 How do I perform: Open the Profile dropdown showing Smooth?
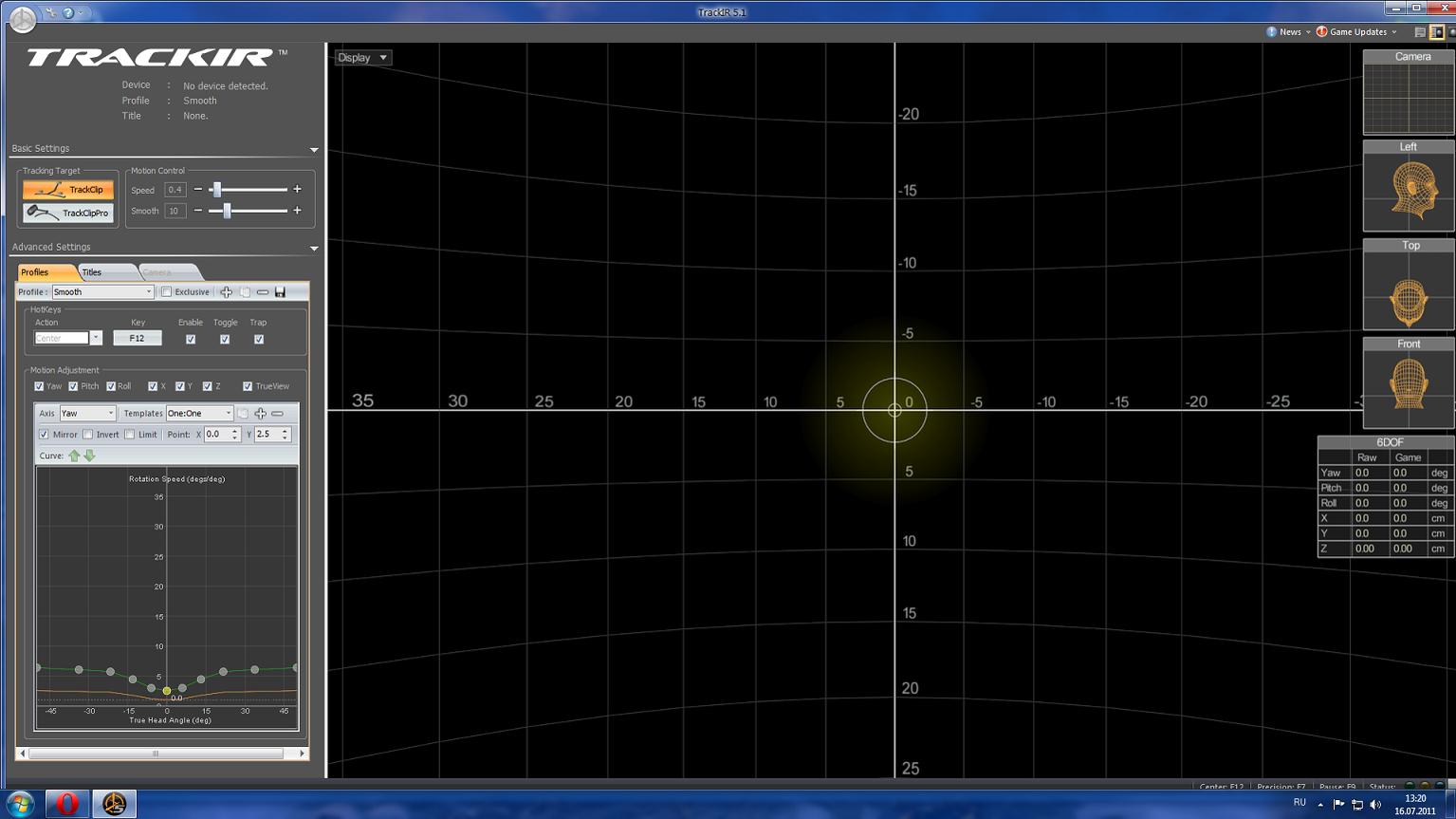click(102, 292)
